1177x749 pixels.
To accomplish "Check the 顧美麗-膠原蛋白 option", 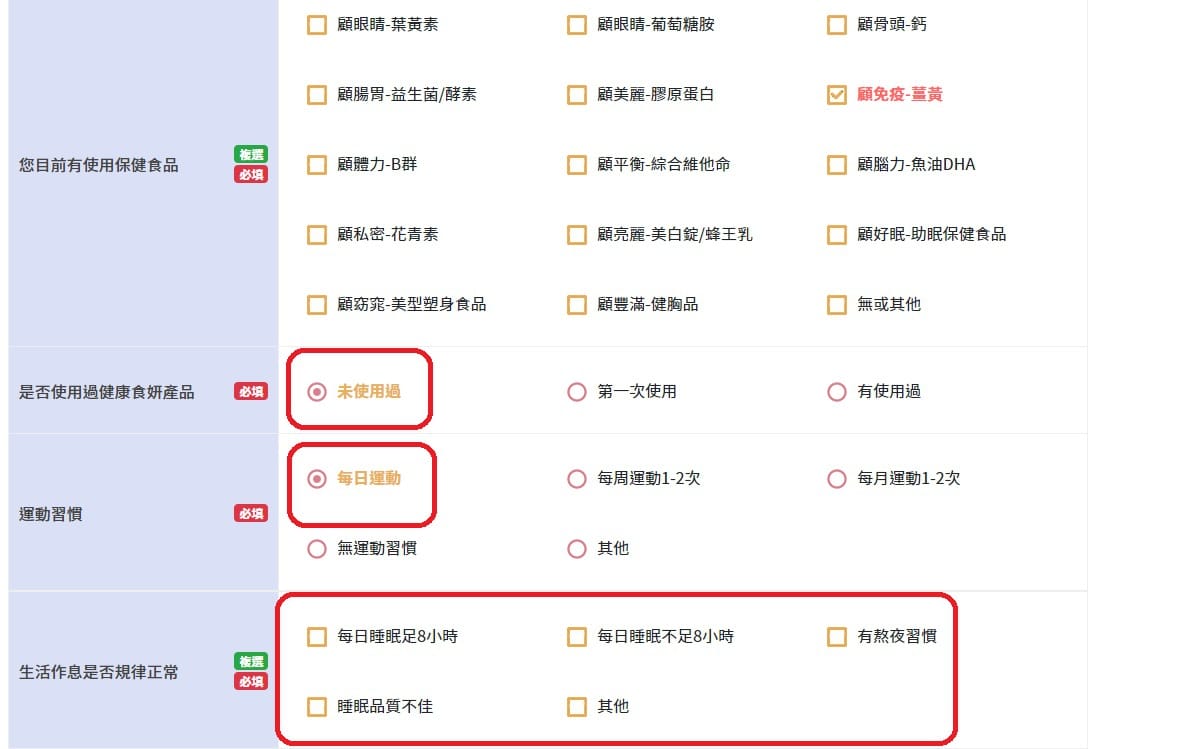I will 577,94.
